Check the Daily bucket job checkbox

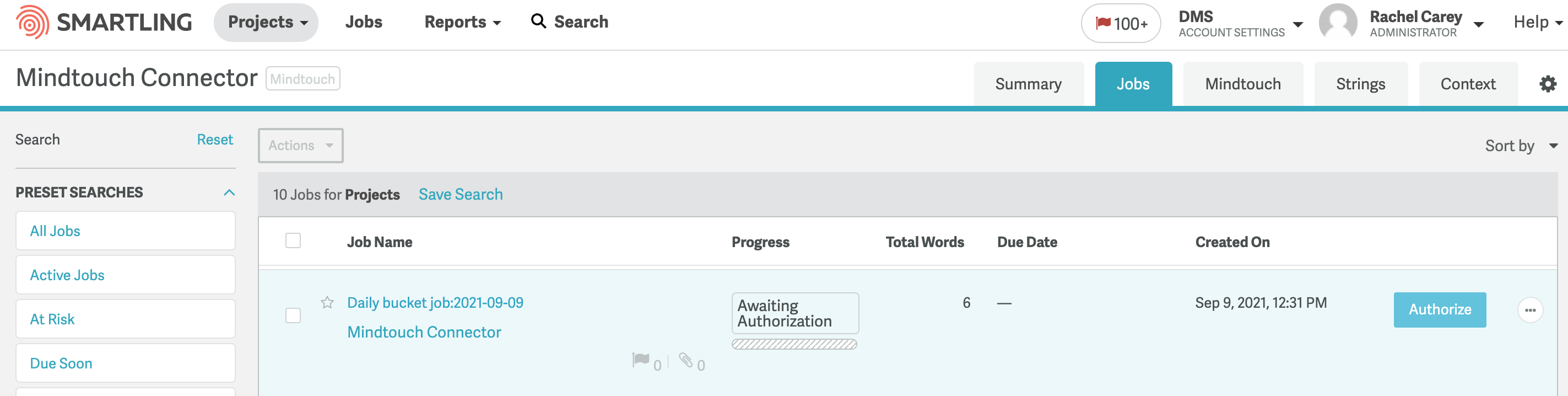293,315
